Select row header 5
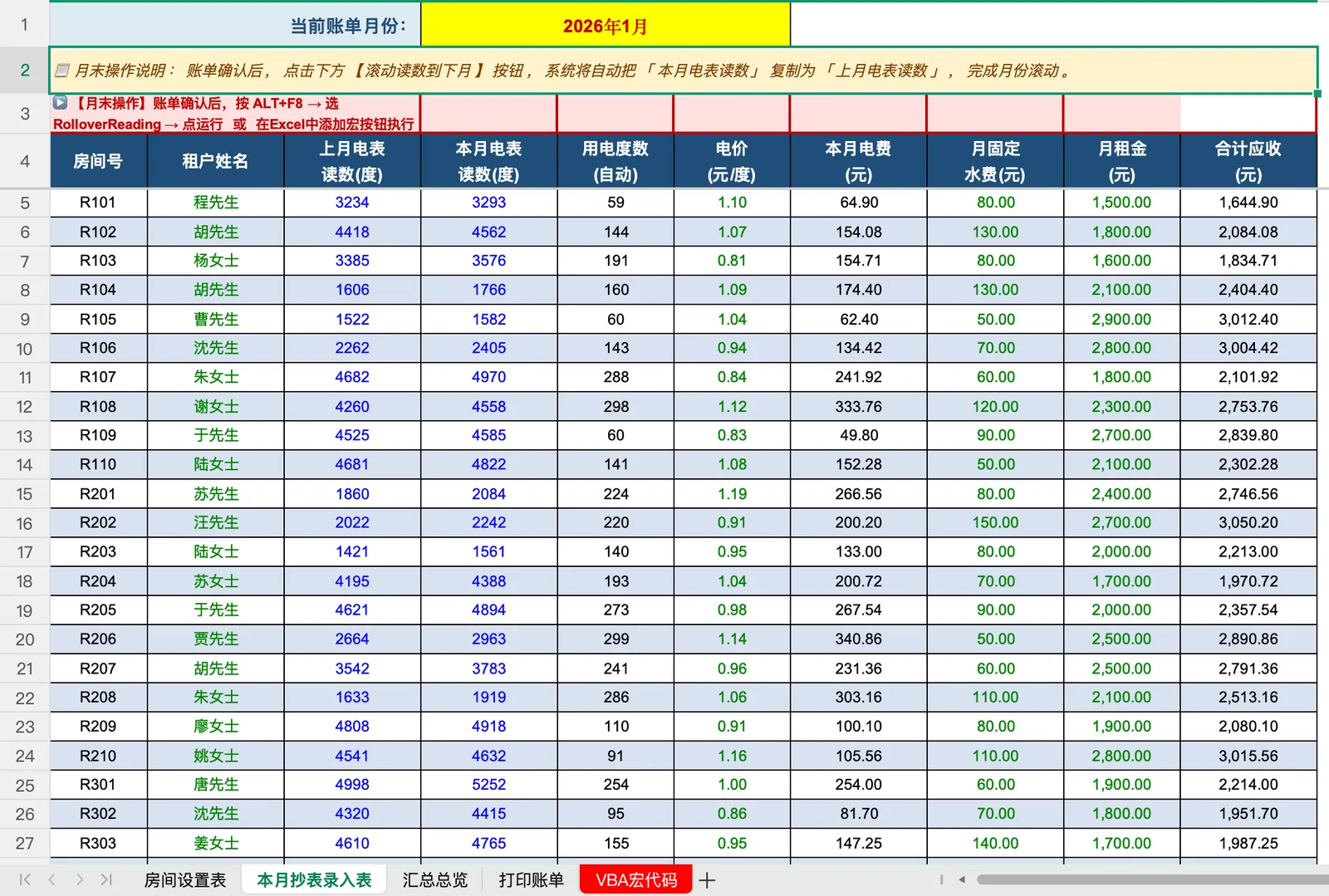This screenshot has width=1329, height=896. (x=25, y=203)
